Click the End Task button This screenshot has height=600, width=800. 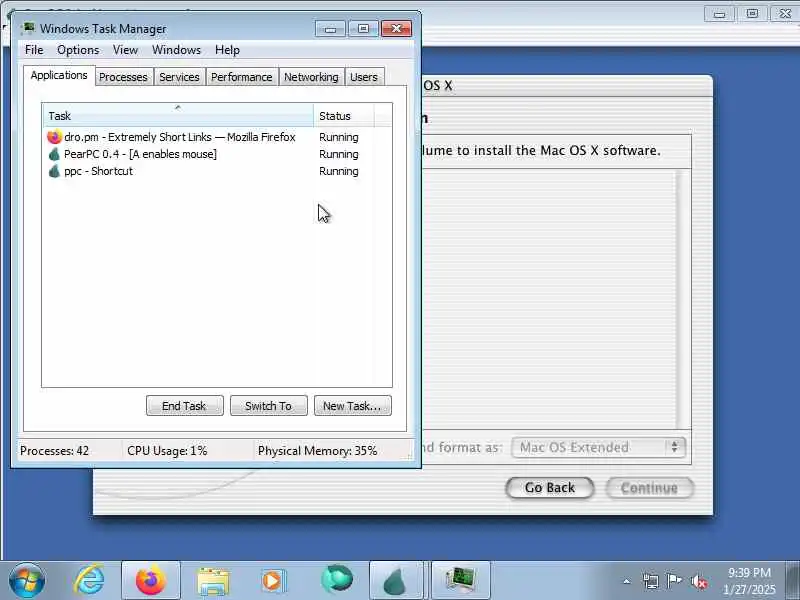pyautogui.click(x=184, y=406)
